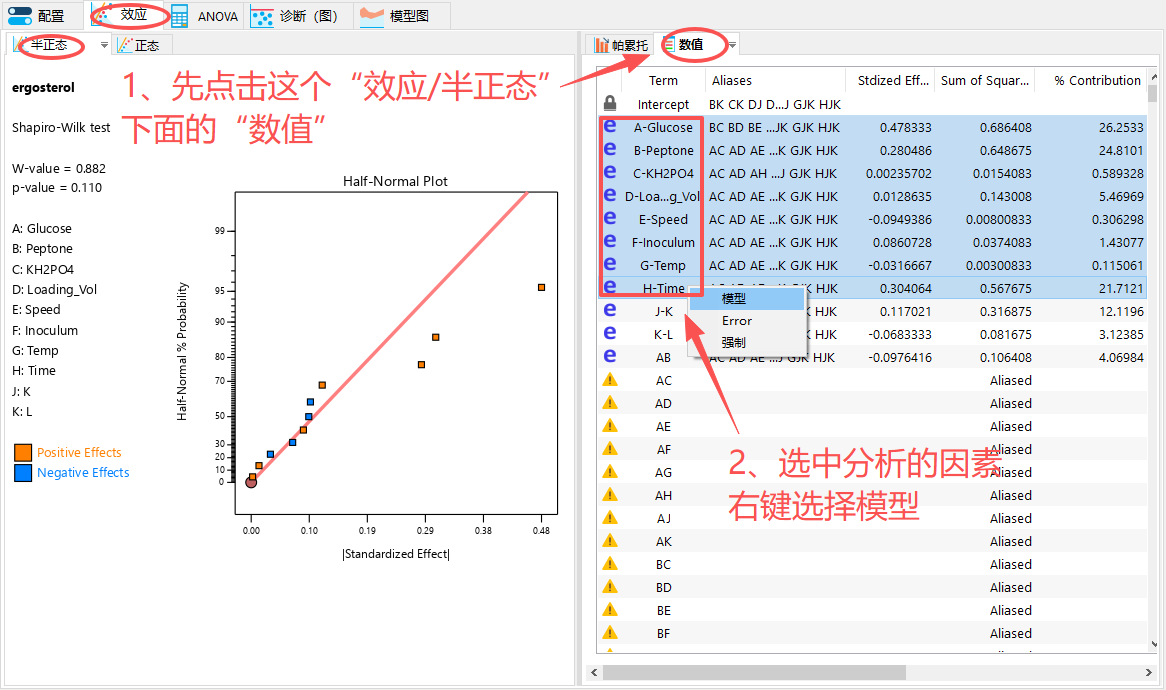Choose 强制 from the context menu

[733, 342]
